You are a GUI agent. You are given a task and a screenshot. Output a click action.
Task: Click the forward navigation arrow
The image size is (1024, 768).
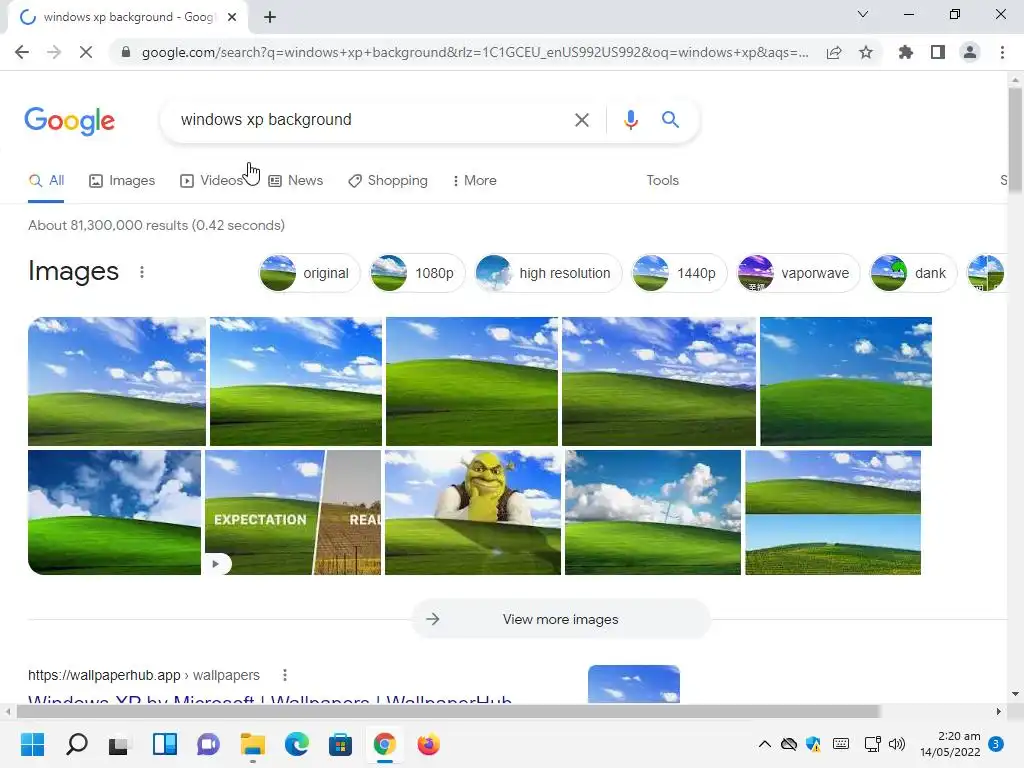pyautogui.click(x=54, y=52)
